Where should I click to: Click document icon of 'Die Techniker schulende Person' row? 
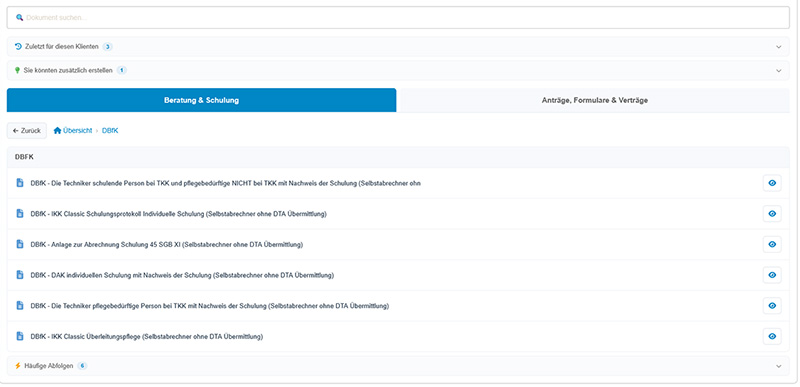(x=20, y=183)
